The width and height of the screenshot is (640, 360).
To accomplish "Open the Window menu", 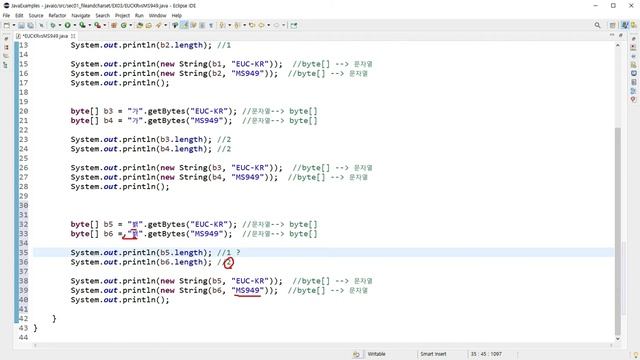I will (x=158, y=16).
